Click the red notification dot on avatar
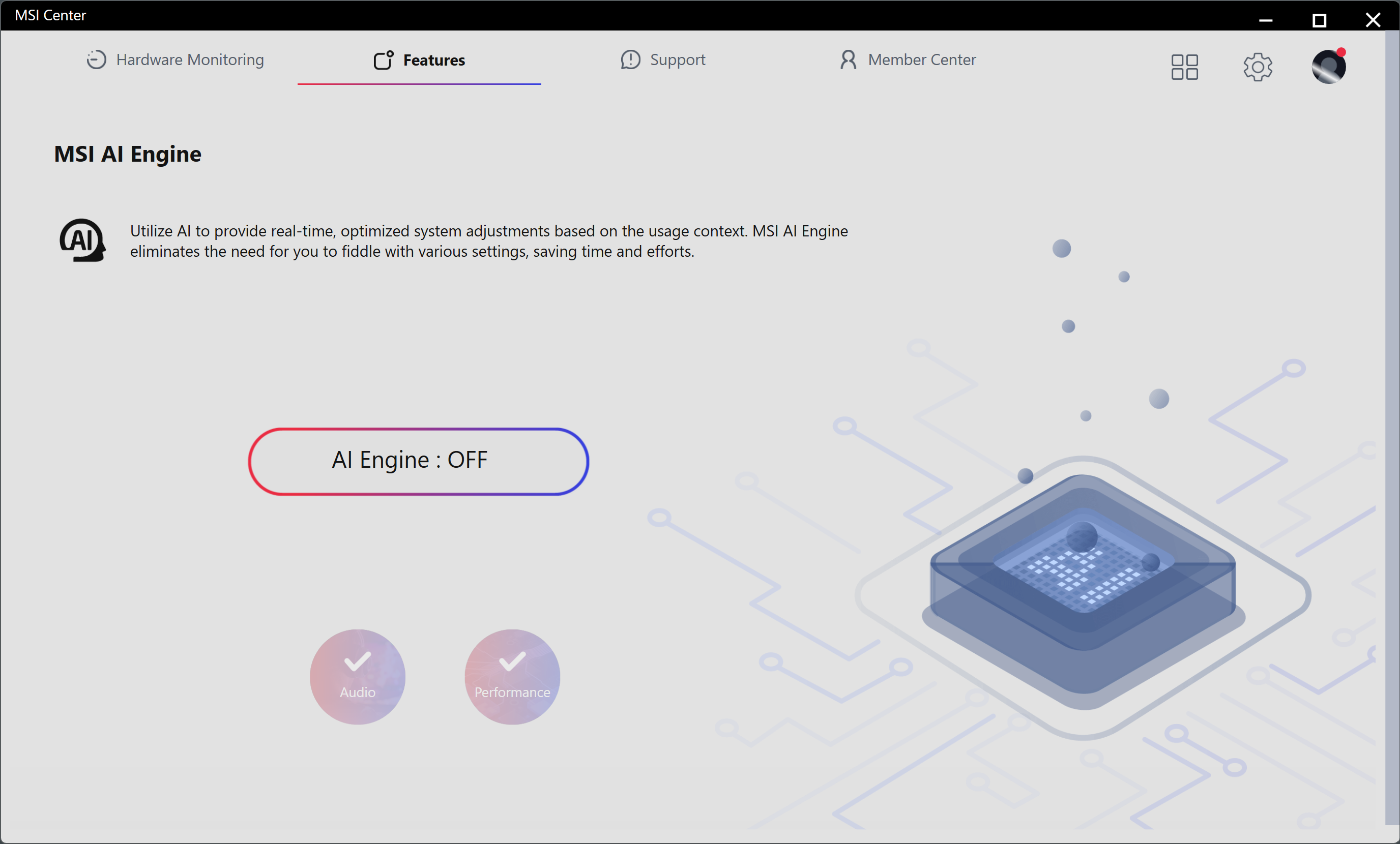Viewport: 1400px width, 844px height. pyautogui.click(x=1341, y=52)
